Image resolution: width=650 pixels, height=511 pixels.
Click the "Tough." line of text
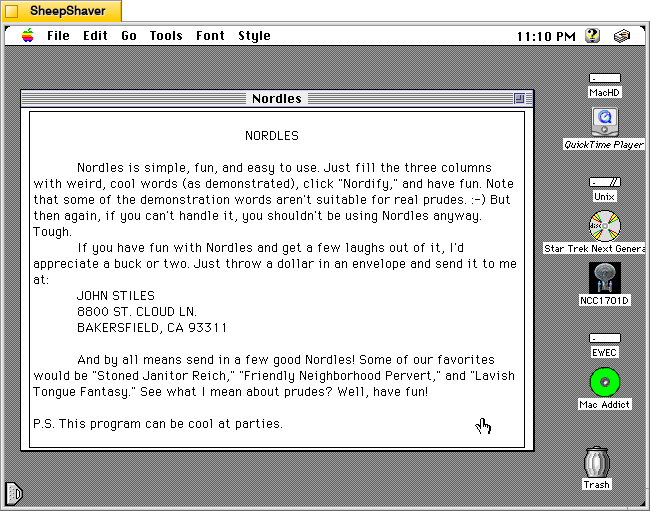click(52, 232)
